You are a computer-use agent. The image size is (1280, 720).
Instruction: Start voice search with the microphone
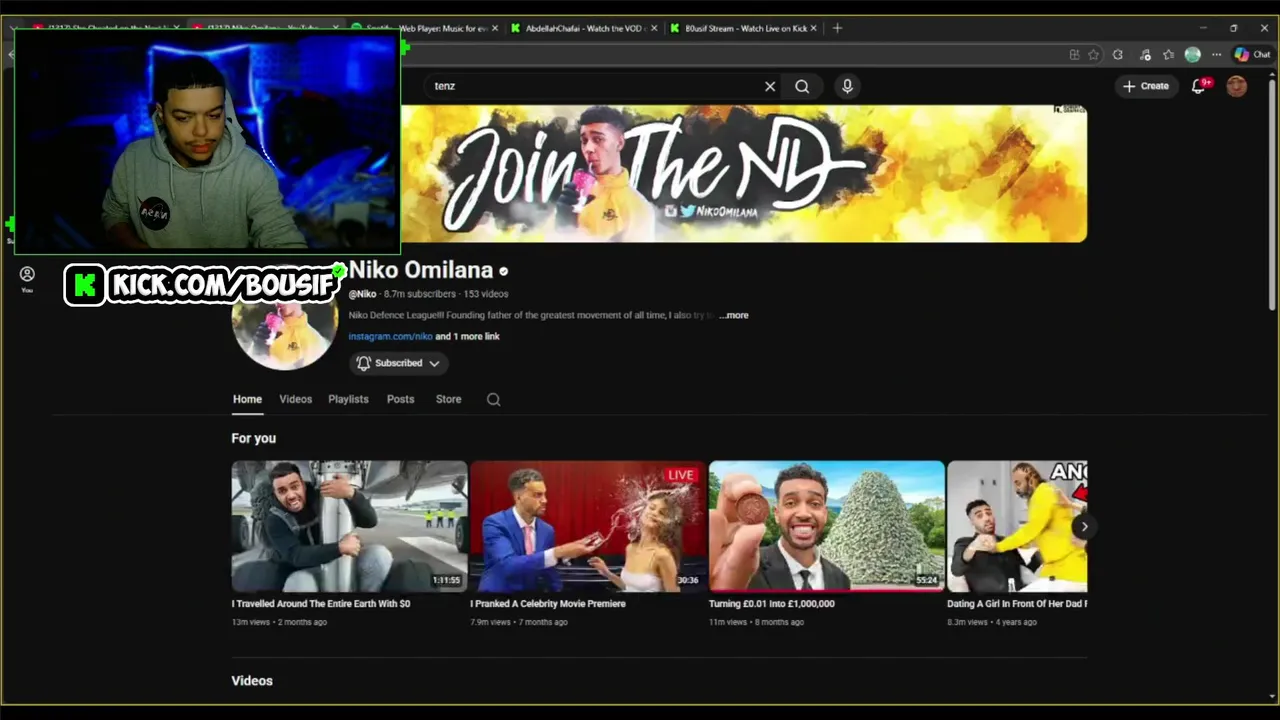click(847, 86)
